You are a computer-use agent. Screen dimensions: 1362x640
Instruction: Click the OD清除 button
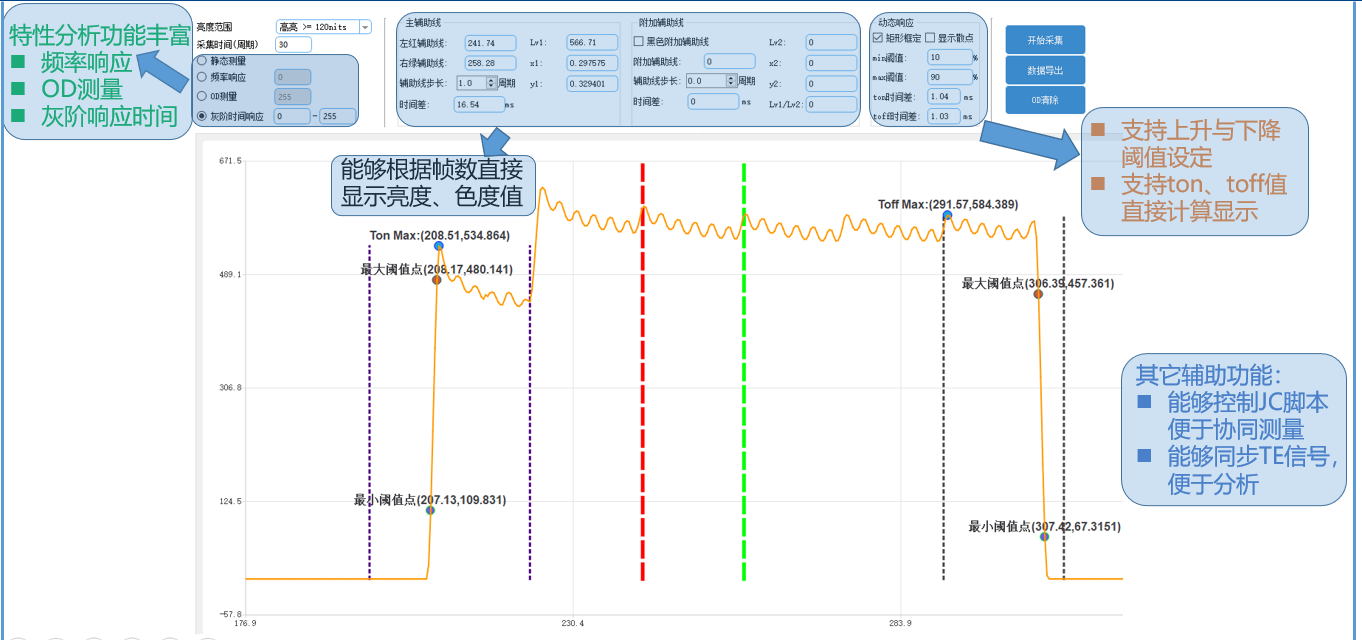coord(1045,101)
